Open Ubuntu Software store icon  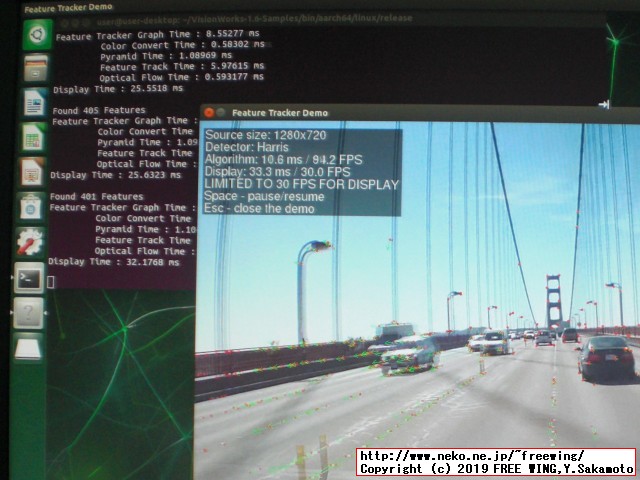(x=30, y=207)
